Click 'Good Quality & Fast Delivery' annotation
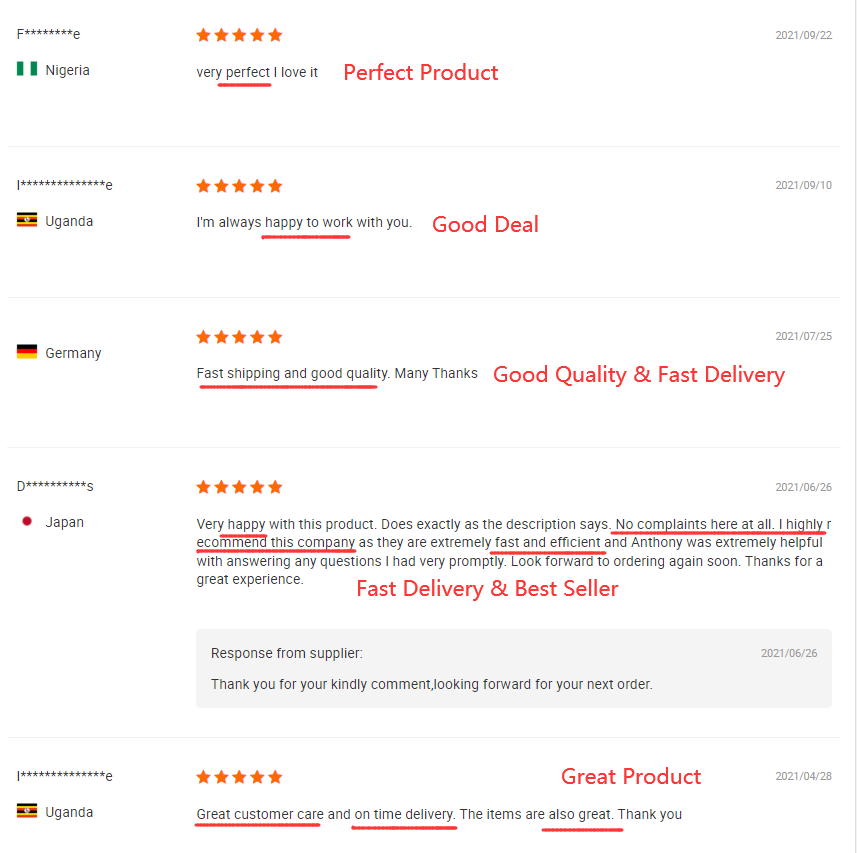 click(x=639, y=375)
